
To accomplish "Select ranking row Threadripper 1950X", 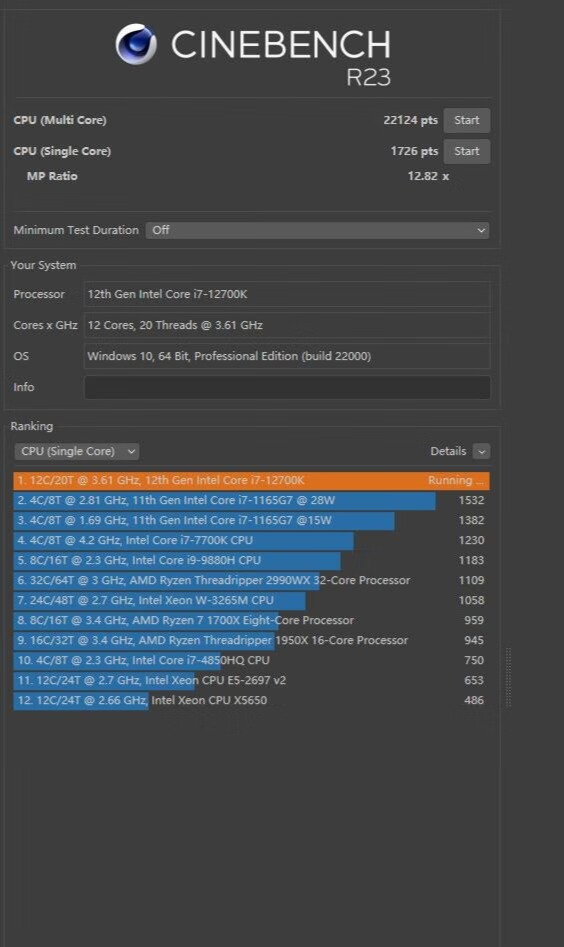I will (251, 640).
